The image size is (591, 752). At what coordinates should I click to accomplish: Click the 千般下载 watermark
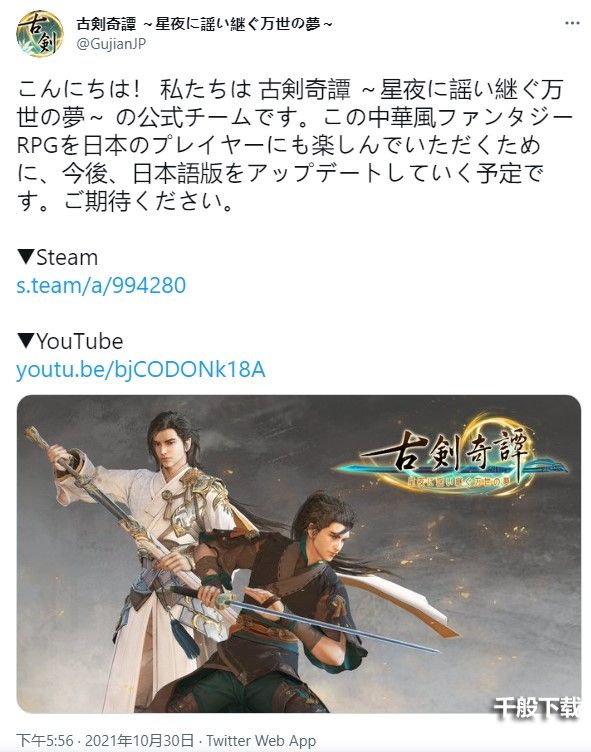pyautogui.click(x=537, y=708)
